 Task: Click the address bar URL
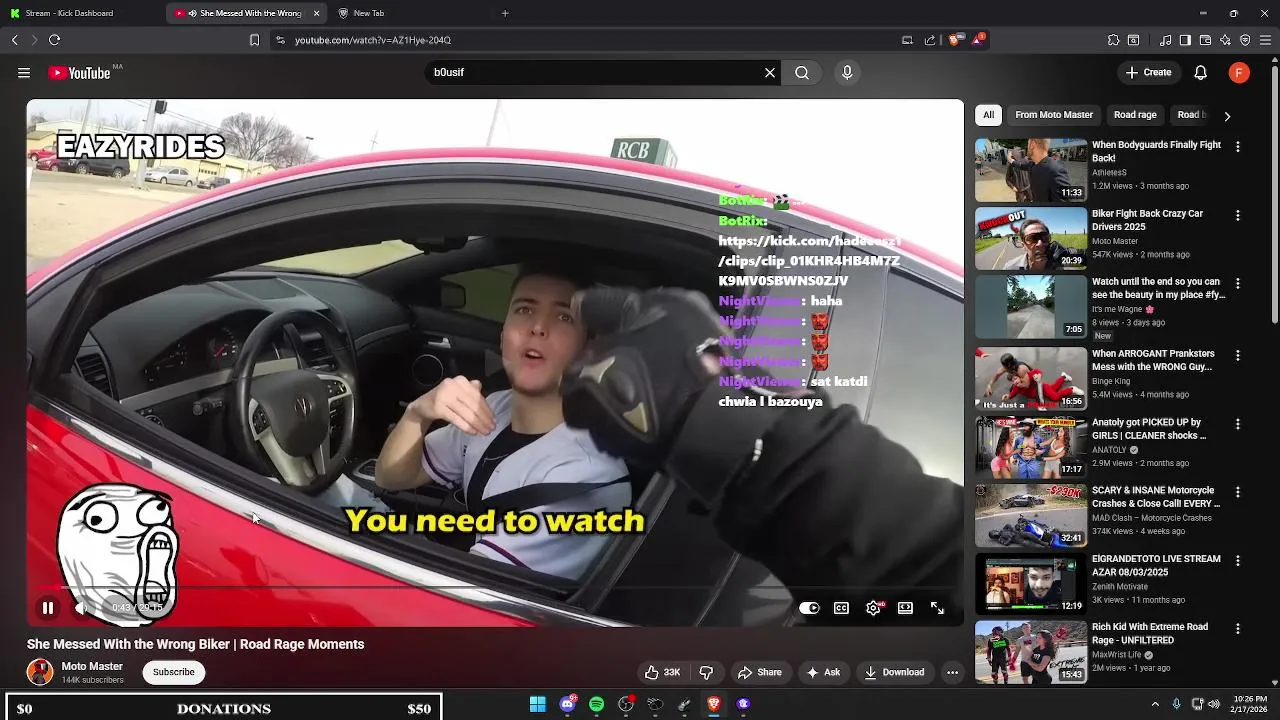(373, 40)
